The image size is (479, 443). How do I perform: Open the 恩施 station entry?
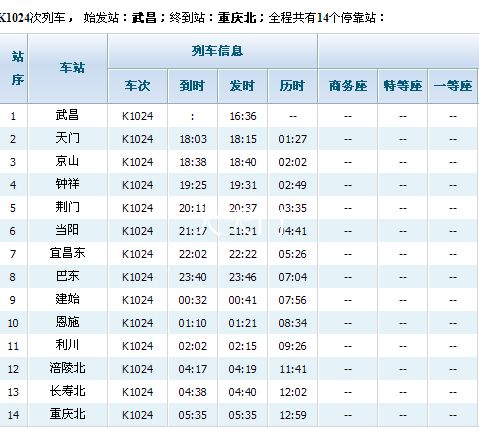coord(67,322)
